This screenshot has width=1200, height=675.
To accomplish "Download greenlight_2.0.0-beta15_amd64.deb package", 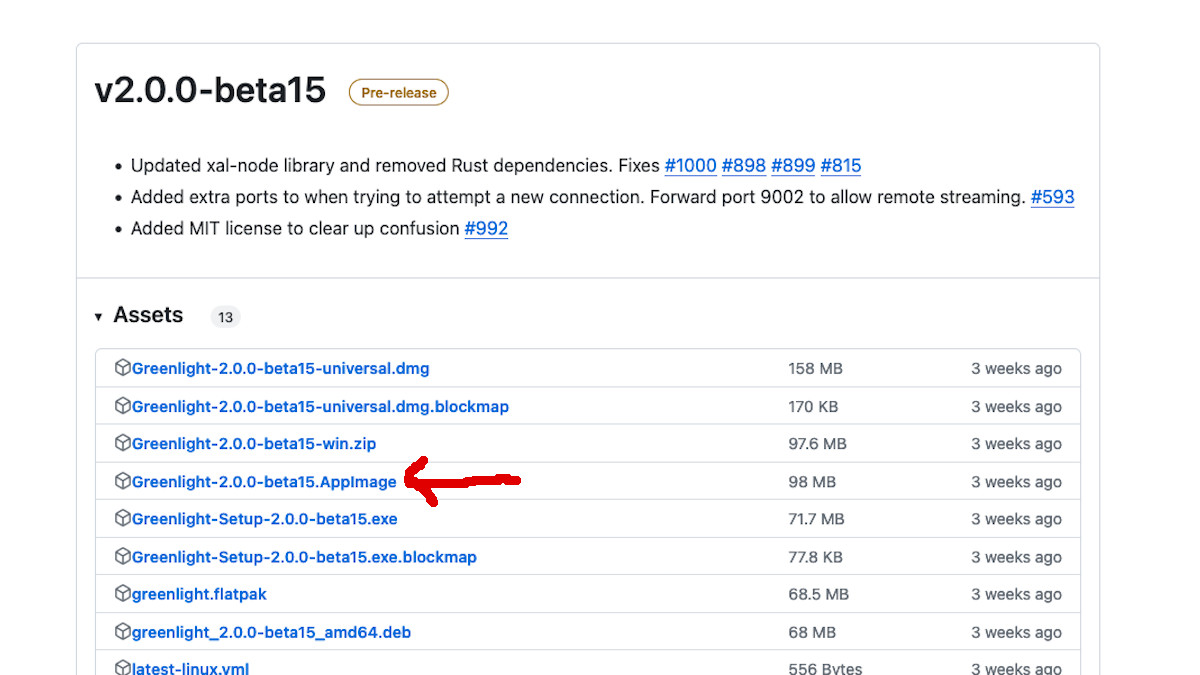I will coord(271,633).
